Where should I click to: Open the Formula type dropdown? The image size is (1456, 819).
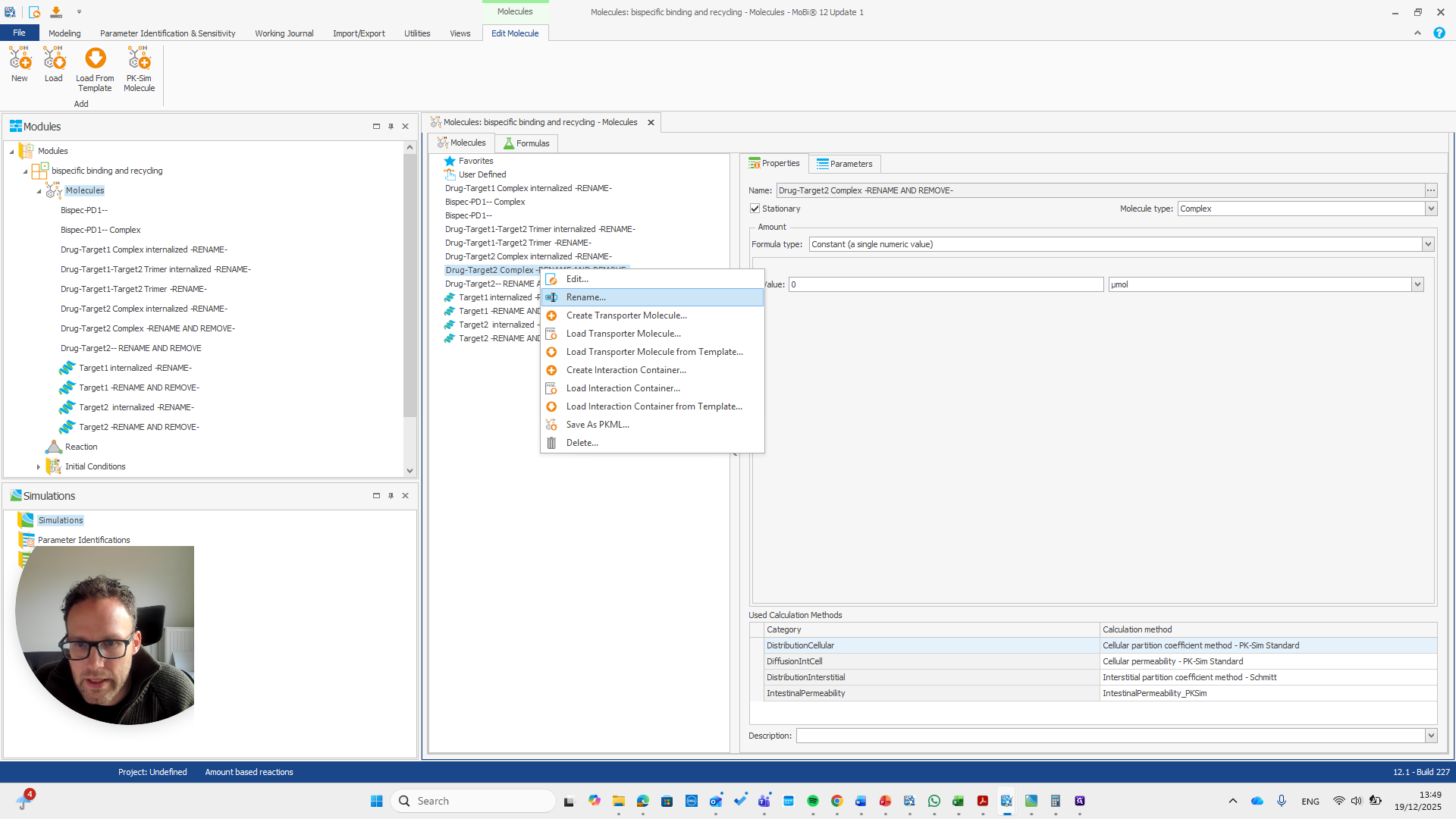pyautogui.click(x=1427, y=244)
